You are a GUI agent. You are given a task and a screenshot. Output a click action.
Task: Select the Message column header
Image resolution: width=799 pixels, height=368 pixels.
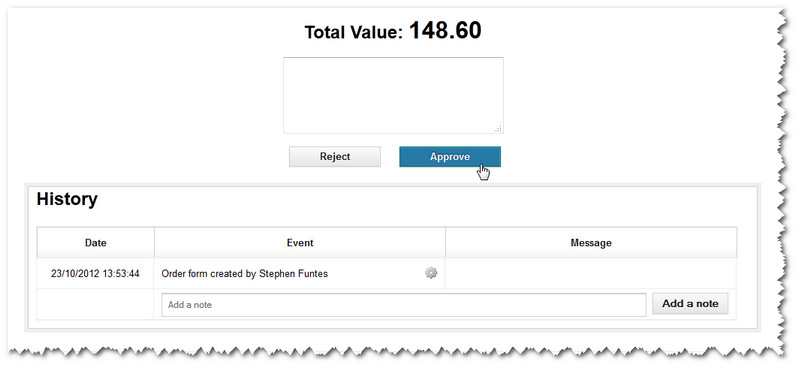pos(591,243)
